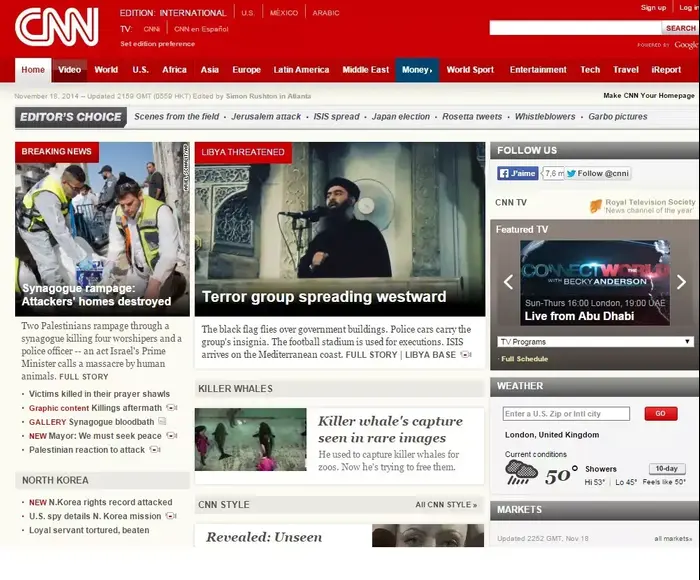700x580 pixels.
Task: Open Garbo pictures link
Action: (x=617, y=117)
